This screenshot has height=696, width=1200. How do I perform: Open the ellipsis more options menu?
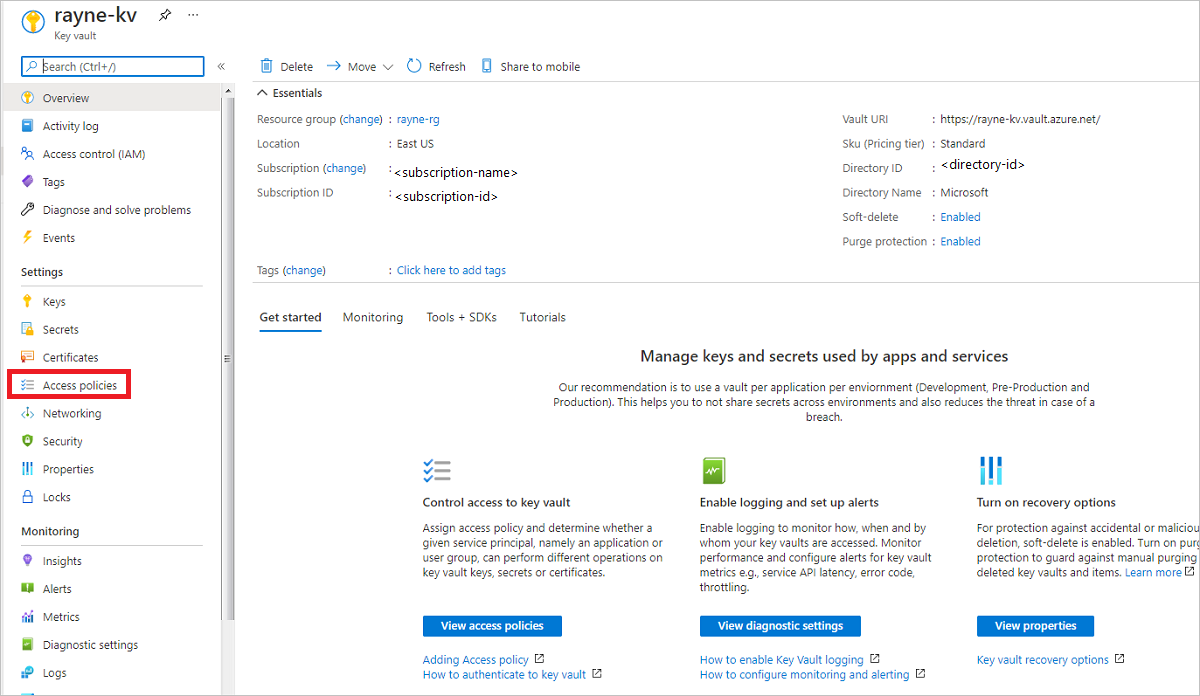click(x=193, y=16)
